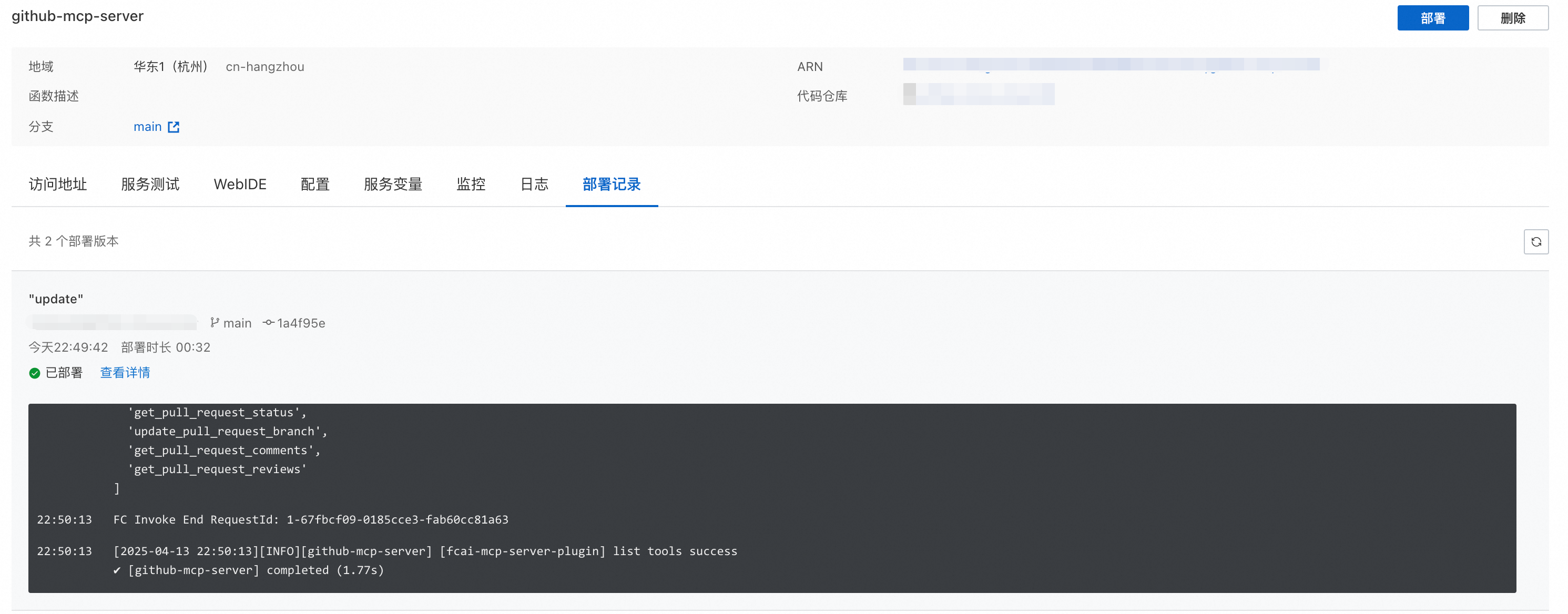Click the external link icon beside main
This screenshot has width=1568, height=614.
tap(174, 127)
